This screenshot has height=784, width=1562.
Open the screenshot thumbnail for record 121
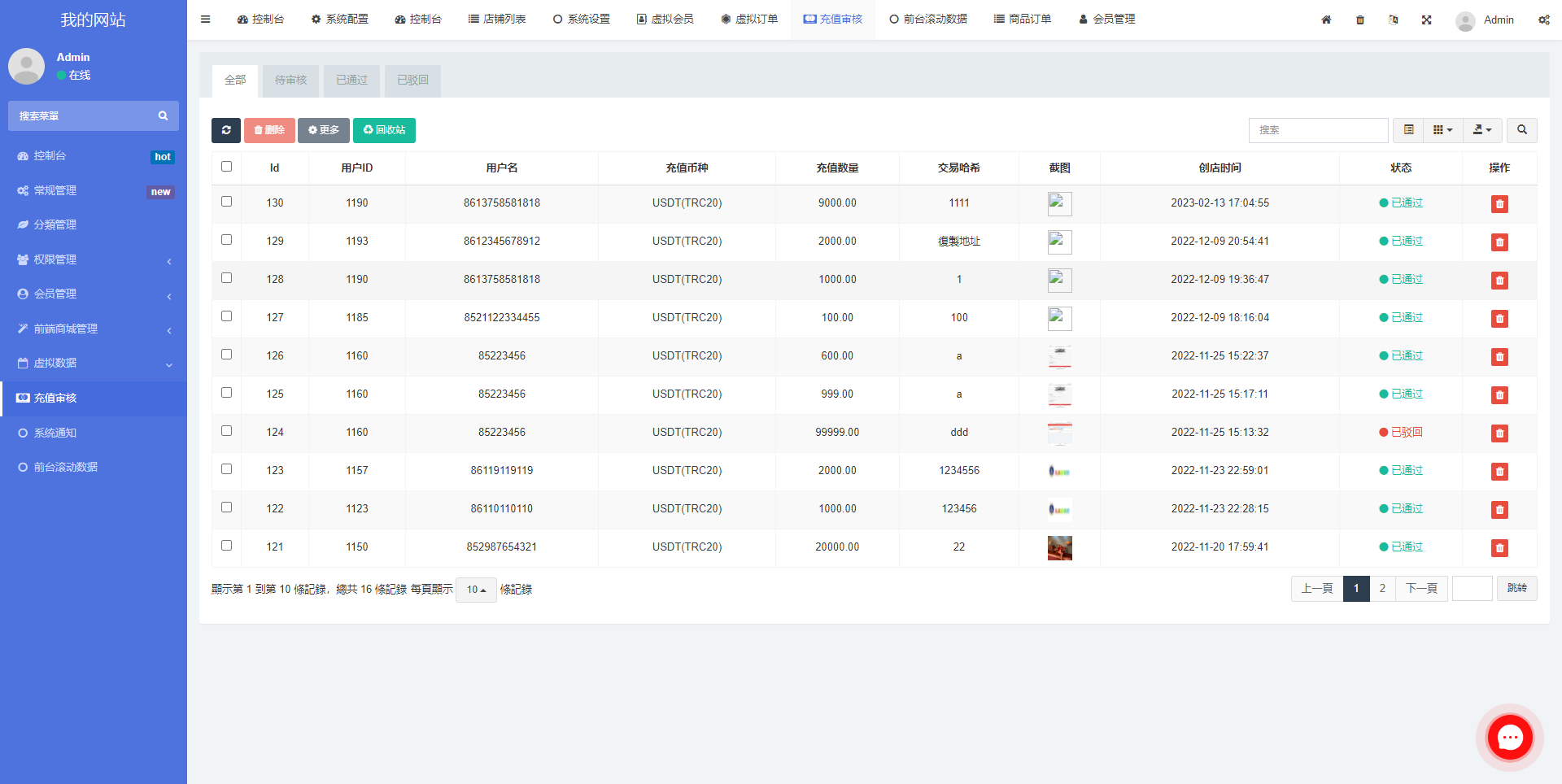tap(1059, 547)
